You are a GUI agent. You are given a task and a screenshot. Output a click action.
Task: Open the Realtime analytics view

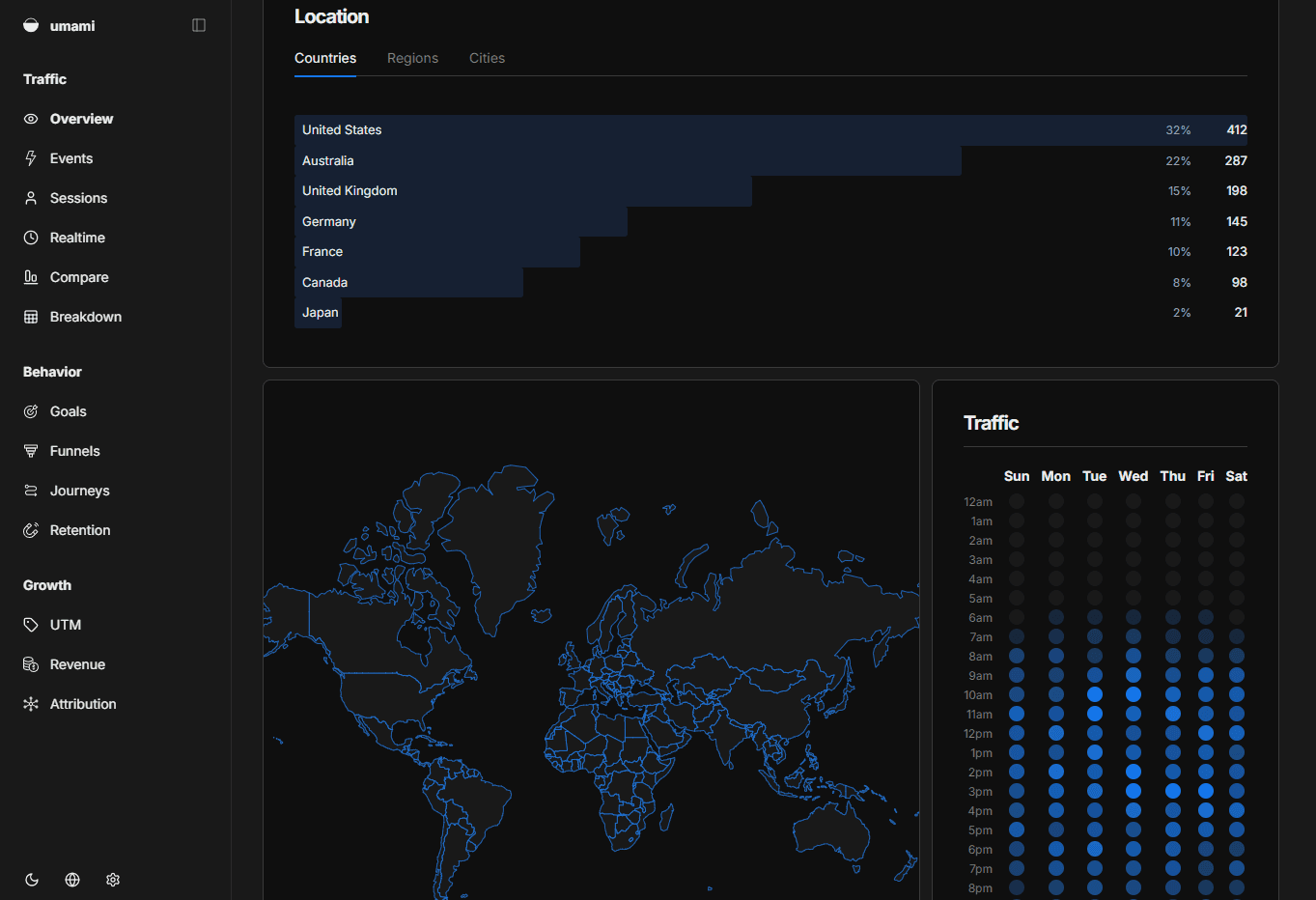tap(77, 237)
